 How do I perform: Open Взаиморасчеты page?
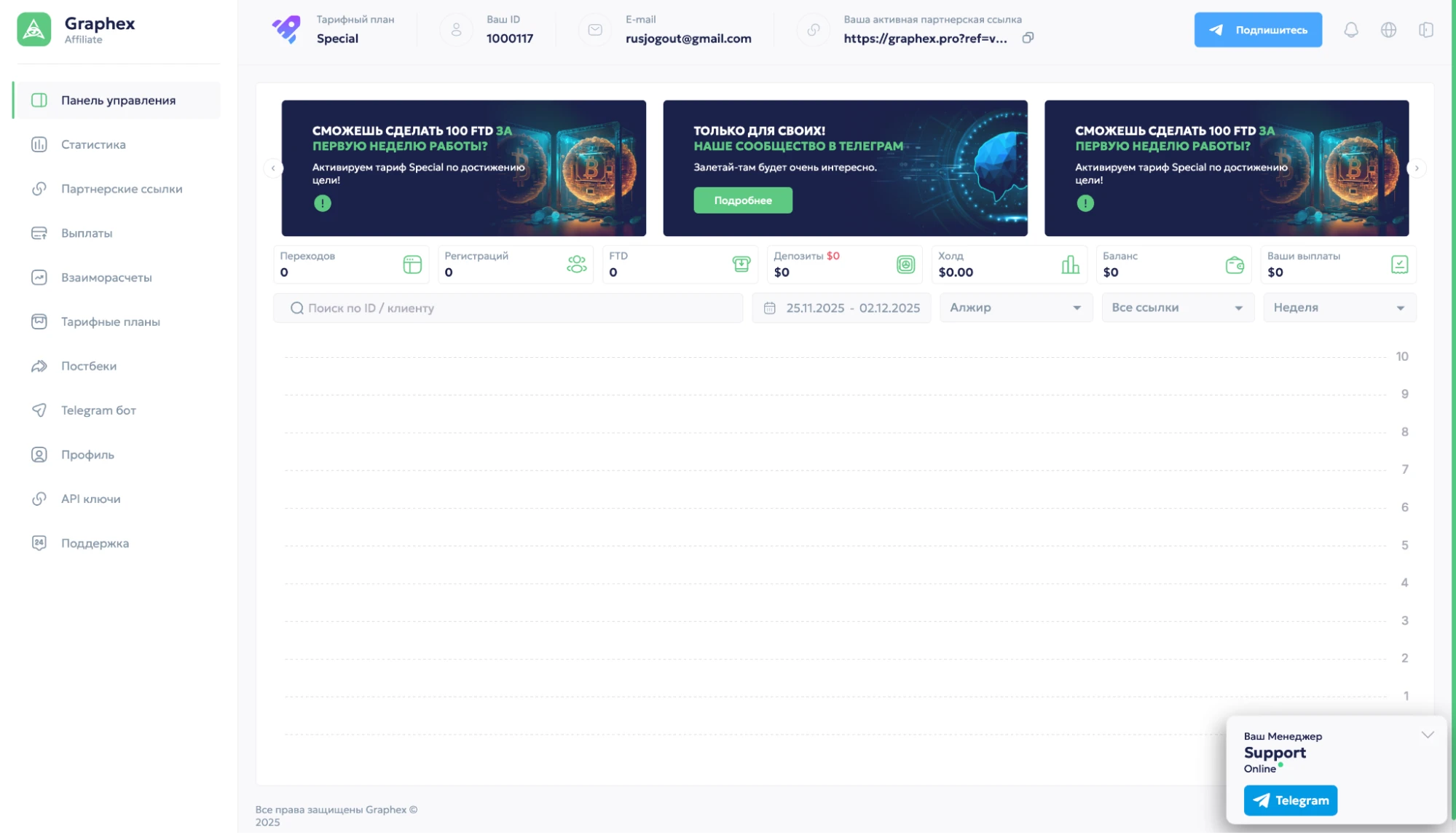pos(117,278)
